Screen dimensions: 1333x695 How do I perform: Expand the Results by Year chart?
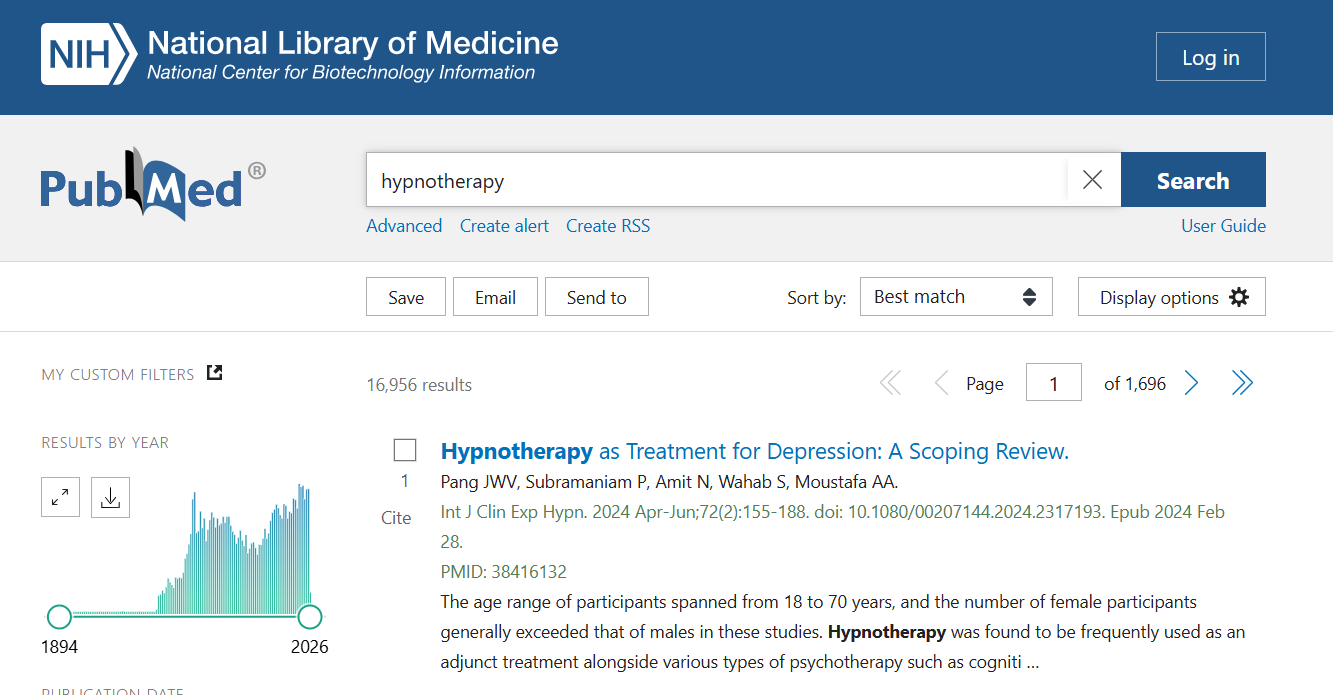[x=60, y=496]
